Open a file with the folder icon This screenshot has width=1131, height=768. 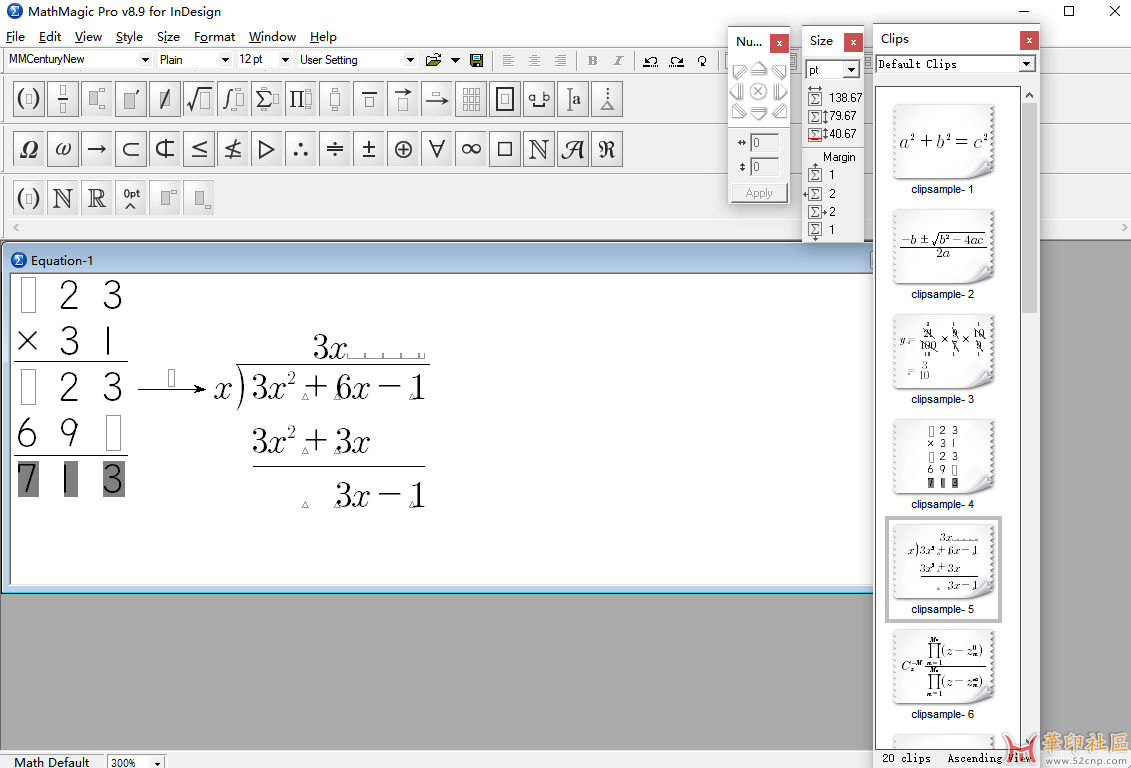click(434, 61)
